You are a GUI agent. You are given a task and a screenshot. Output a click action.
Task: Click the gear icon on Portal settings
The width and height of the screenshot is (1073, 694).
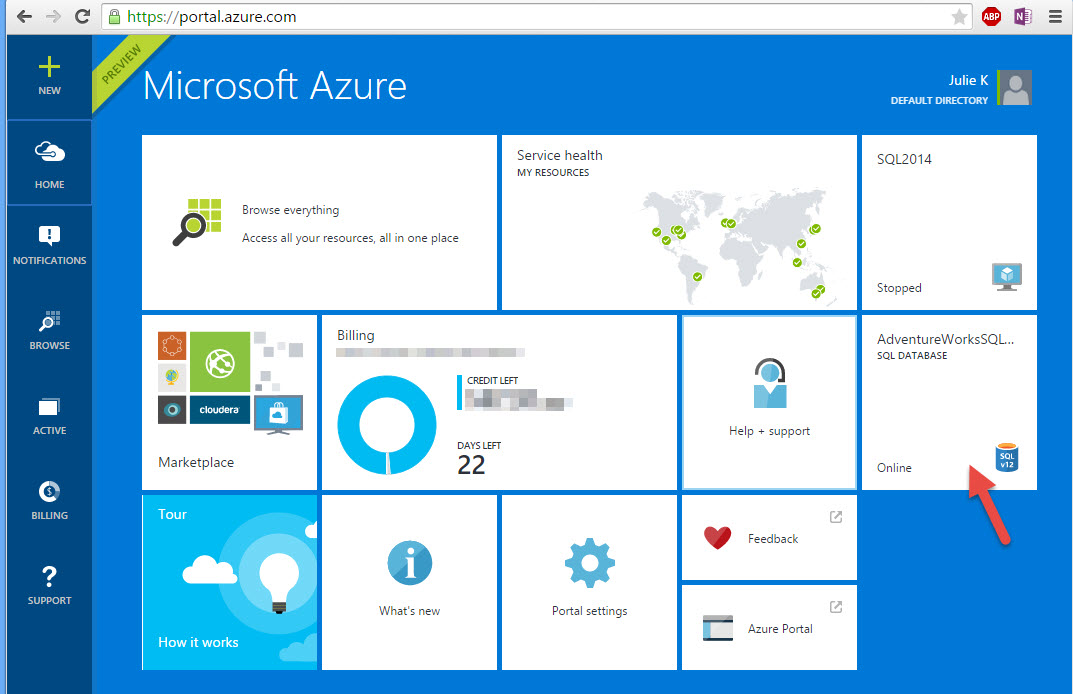[589, 563]
